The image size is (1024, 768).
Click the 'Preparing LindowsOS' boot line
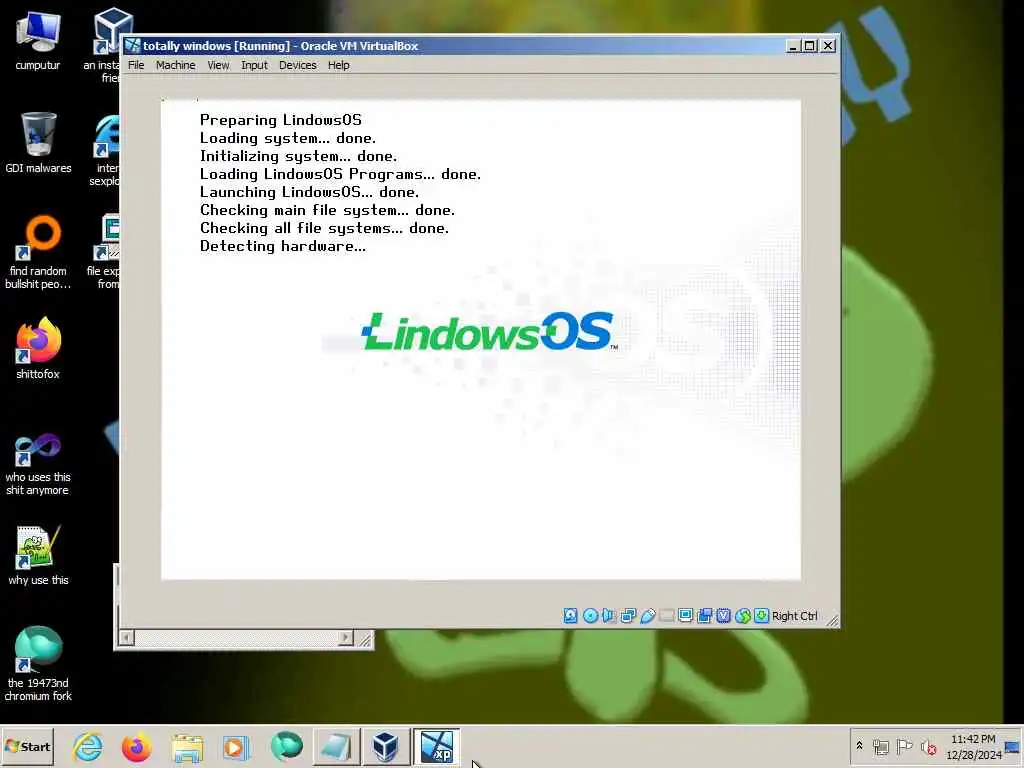point(281,120)
